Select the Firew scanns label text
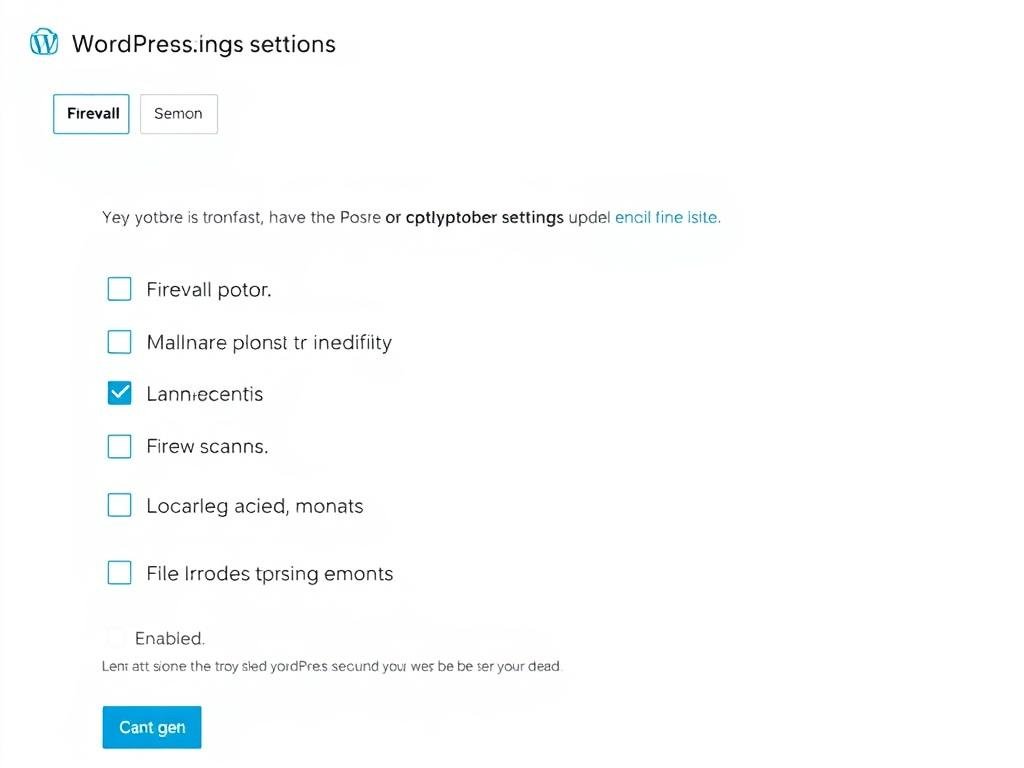 tap(206, 446)
